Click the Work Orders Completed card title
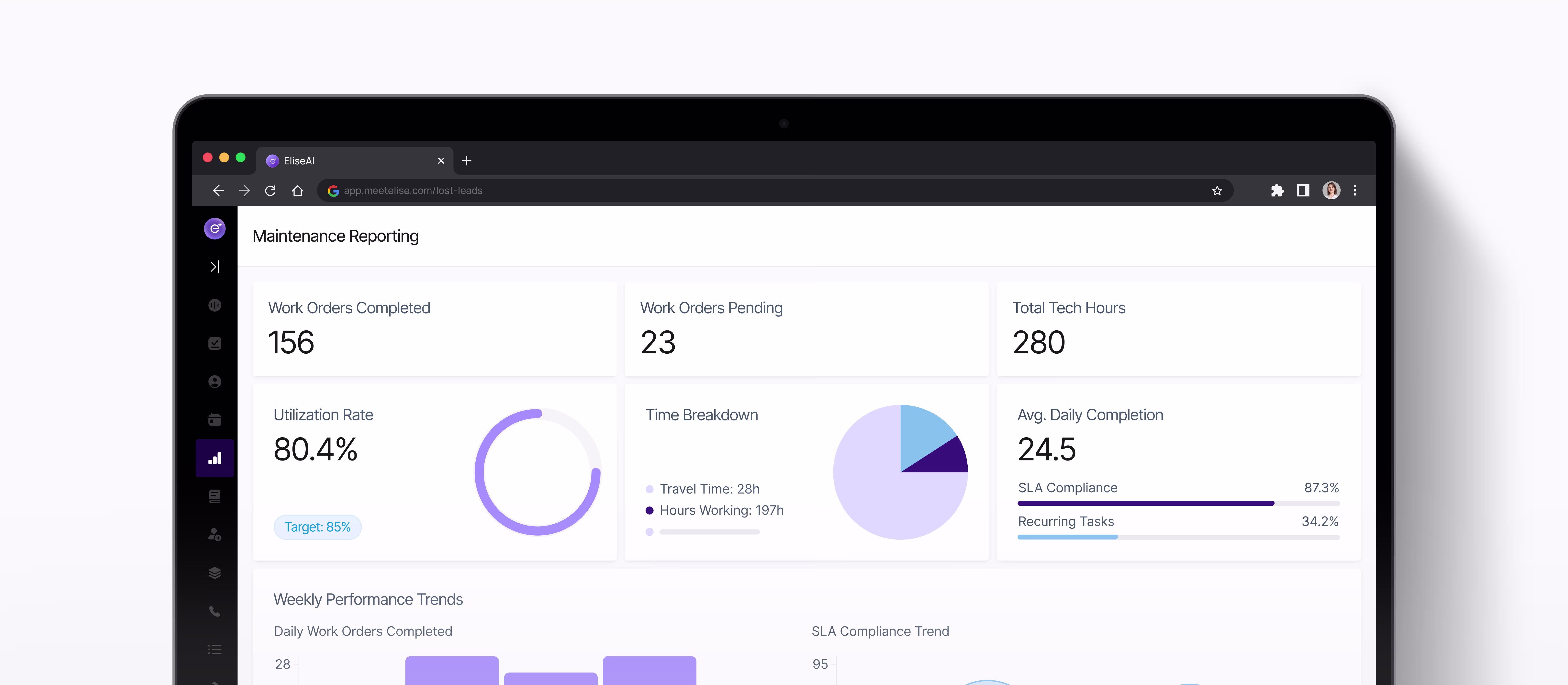This screenshot has height=685, width=1568. click(x=349, y=308)
